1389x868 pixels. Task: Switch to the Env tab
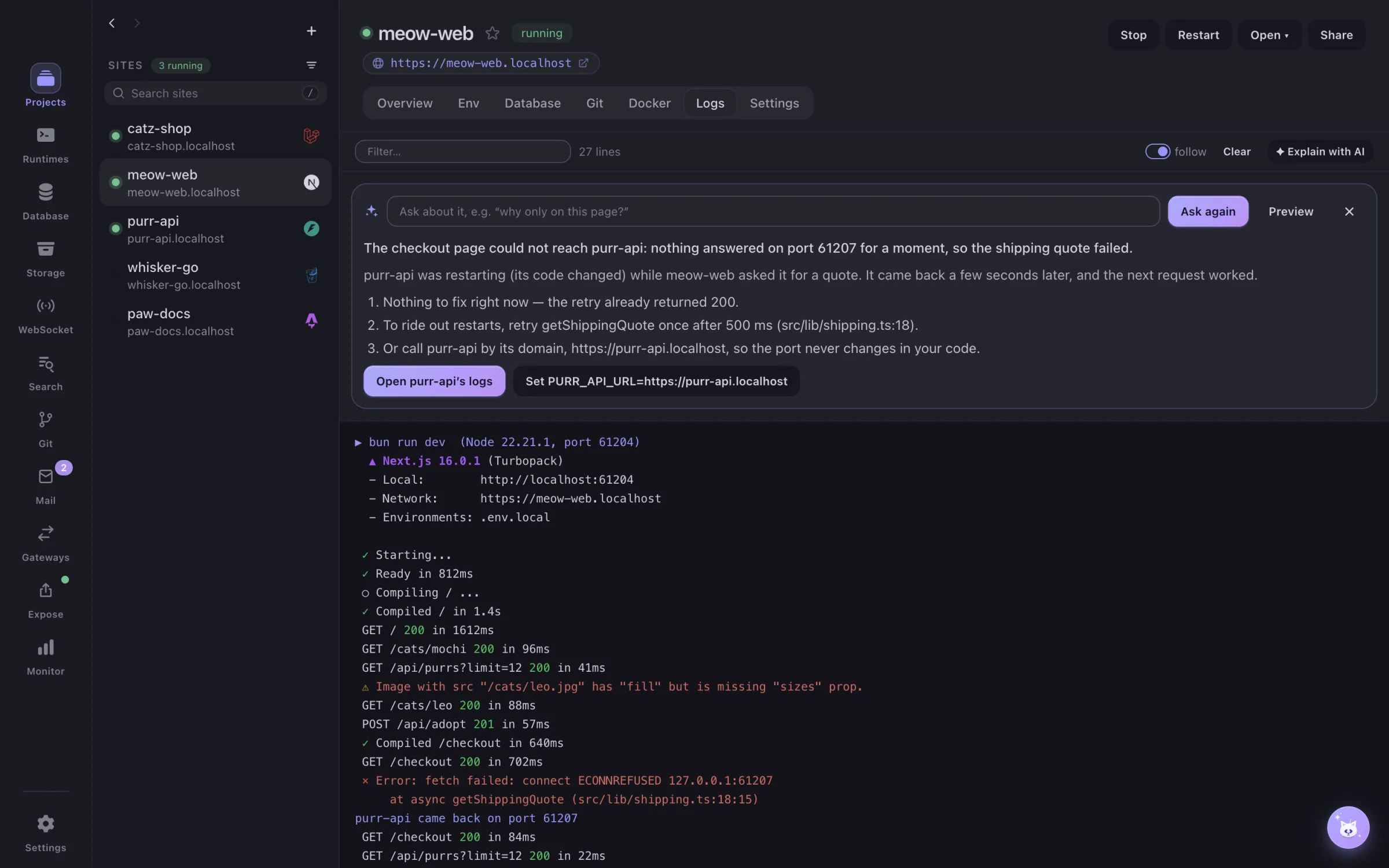(468, 103)
